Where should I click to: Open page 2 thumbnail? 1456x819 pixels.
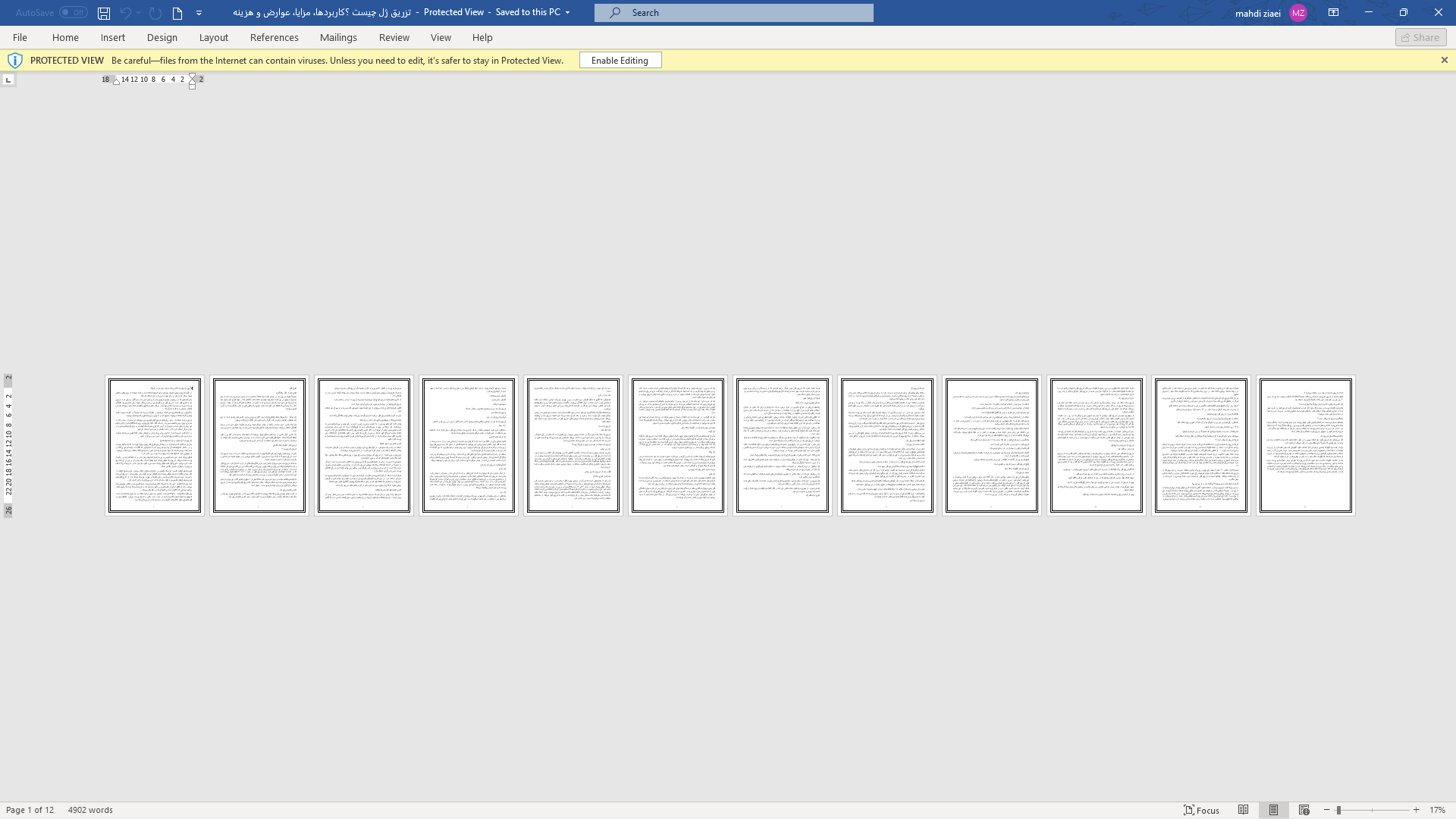point(259,446)
